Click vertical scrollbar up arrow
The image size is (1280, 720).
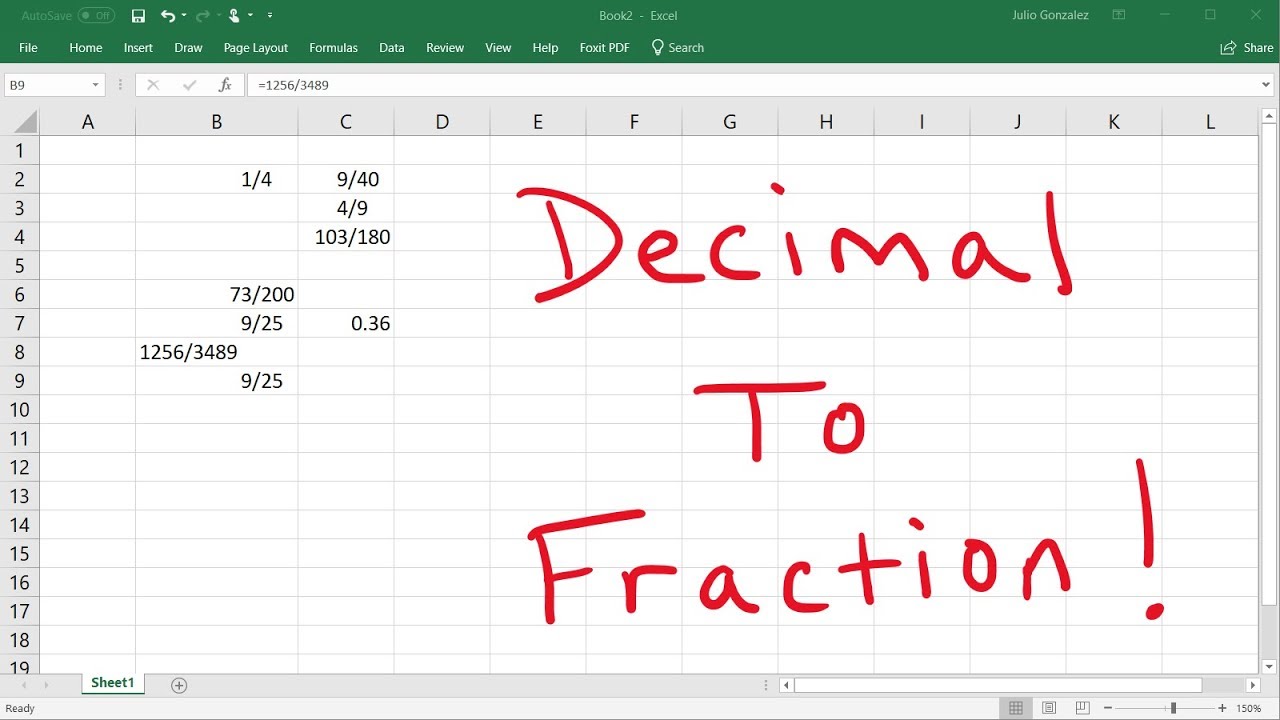1269,117
